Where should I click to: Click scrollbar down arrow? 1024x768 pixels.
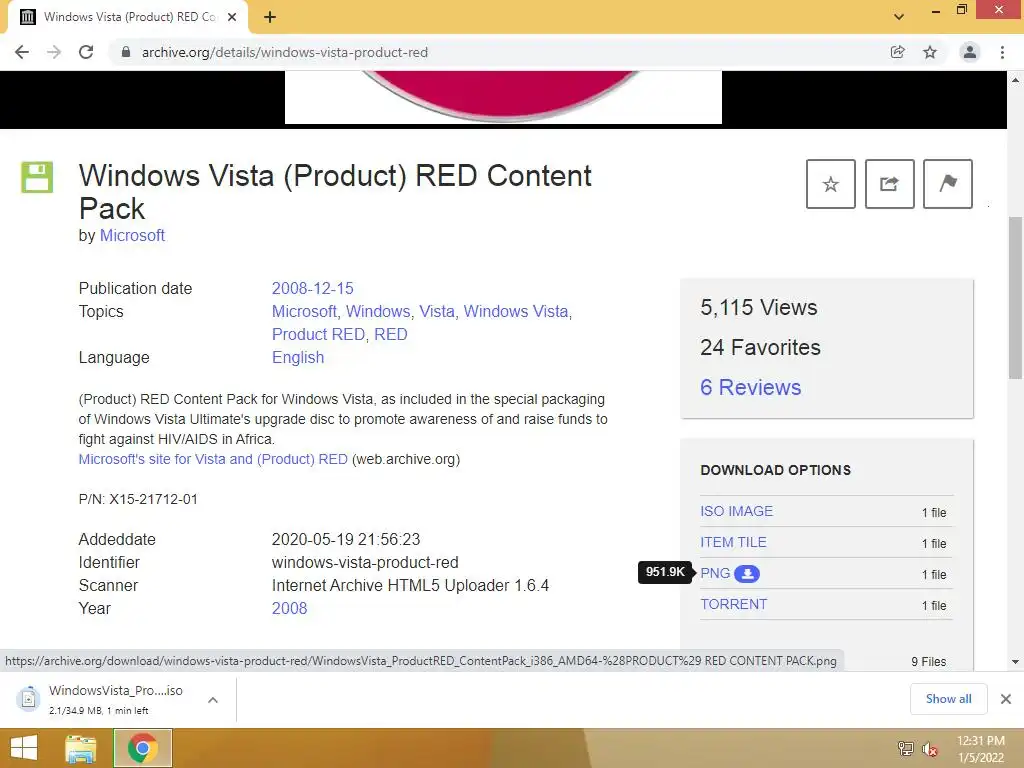[x=1015, y=662]
